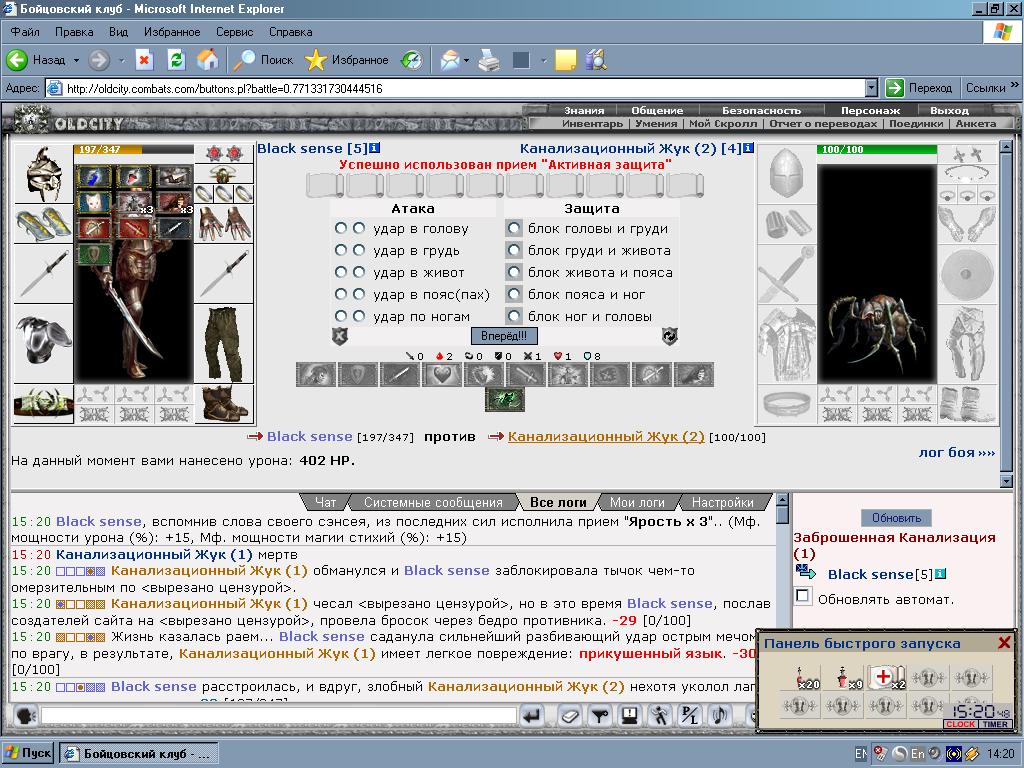Viewport: 1024px width, 768px height.
Task: Open the Сервис menu
Action: click(234, 32)
